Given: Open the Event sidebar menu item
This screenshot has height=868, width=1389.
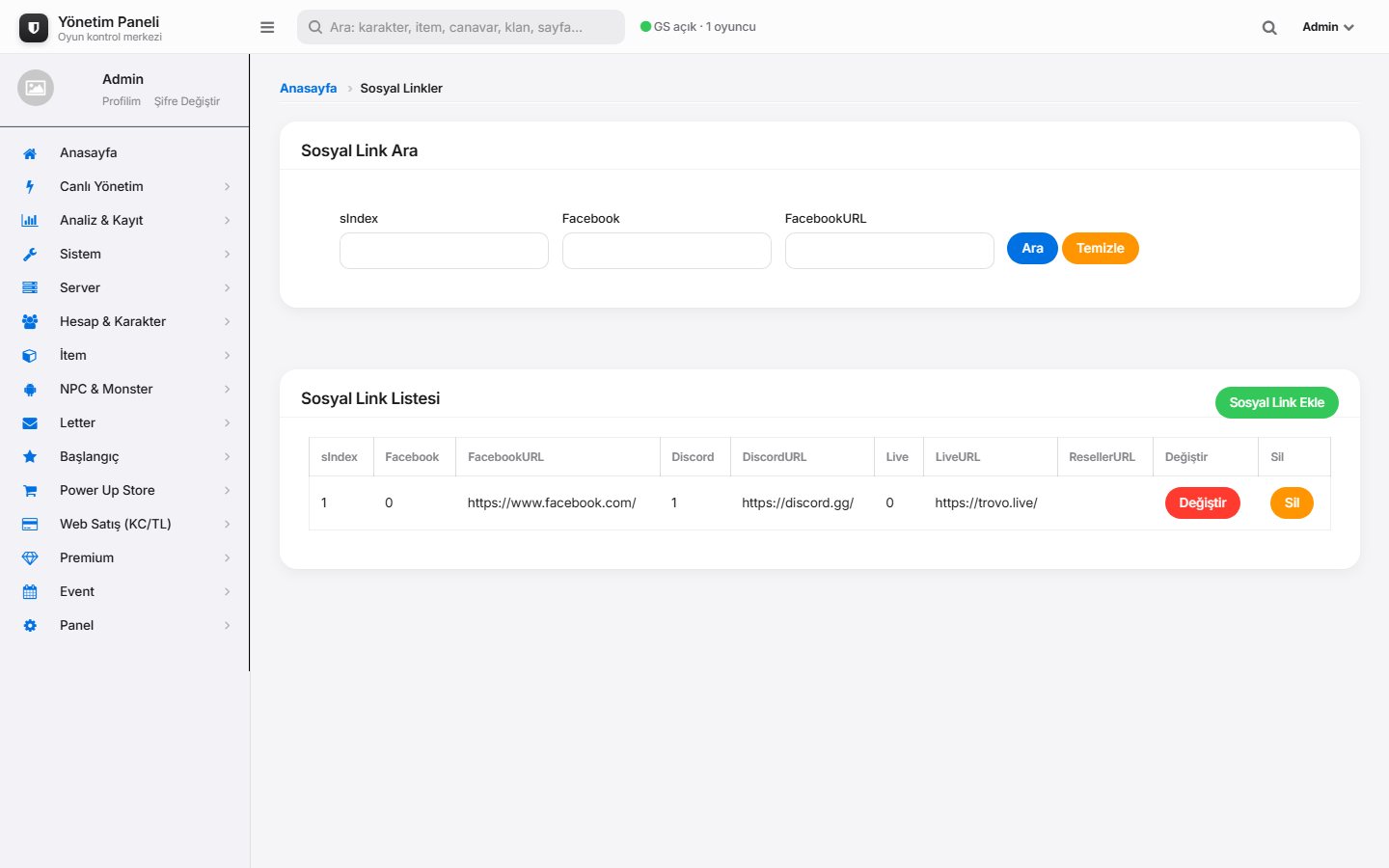Looking at the screenshot, I should [124, 592].
